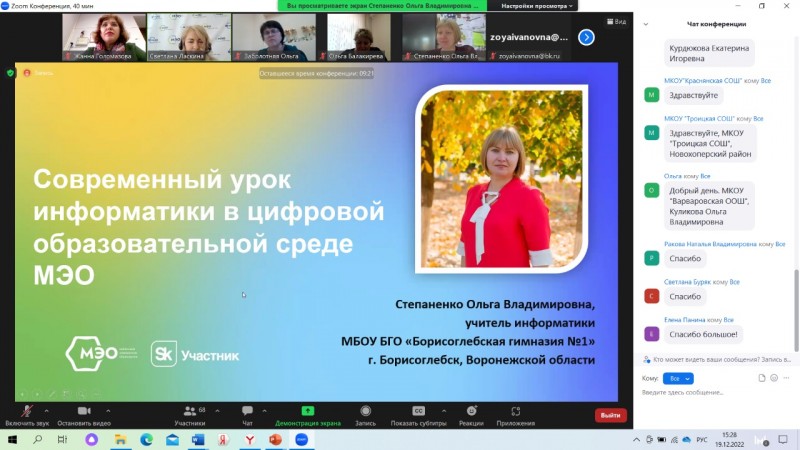Toggle the Чат panel from toolbar

(x=247, y=412)
